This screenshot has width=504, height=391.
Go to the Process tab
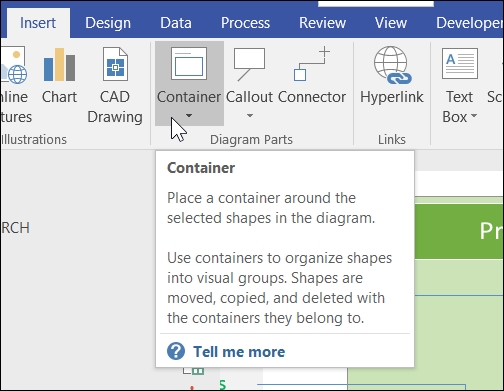[245, 23]
